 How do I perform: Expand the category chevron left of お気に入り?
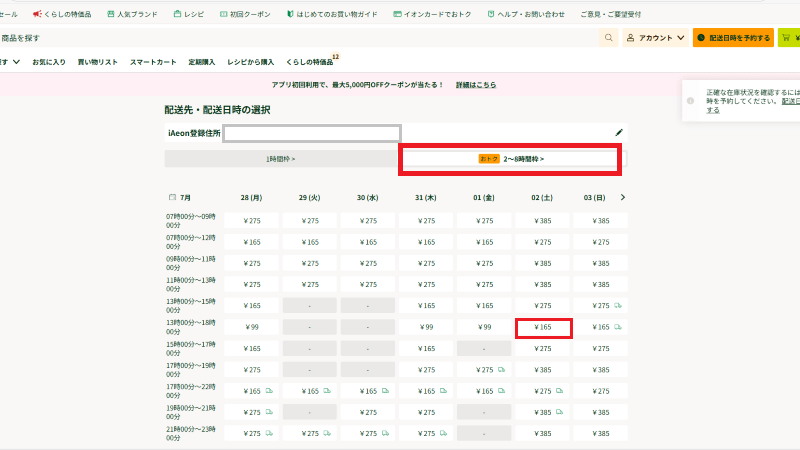click(x=16, y=62)
